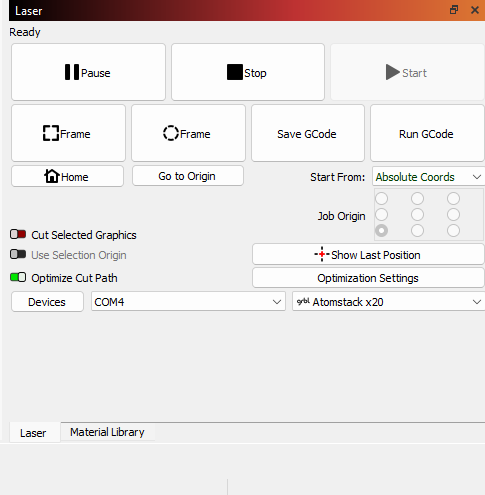Stop the laser job
The image size is (485, 495).
pos(248,72)
